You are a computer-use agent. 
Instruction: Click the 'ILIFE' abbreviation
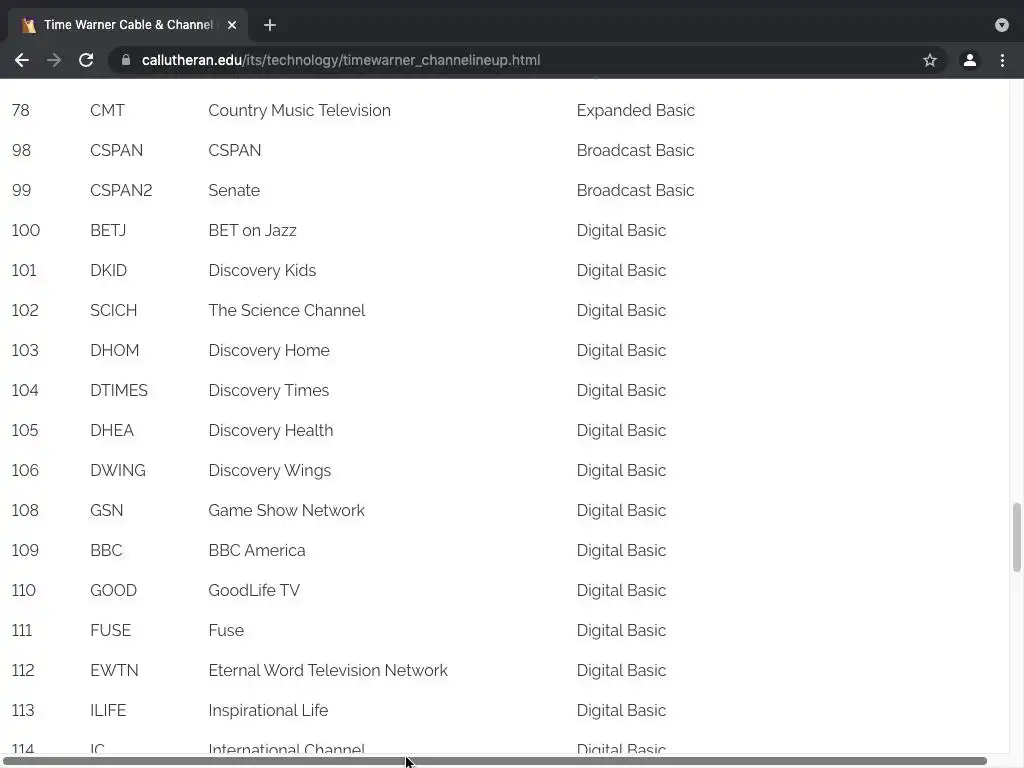tap(108, 711)
